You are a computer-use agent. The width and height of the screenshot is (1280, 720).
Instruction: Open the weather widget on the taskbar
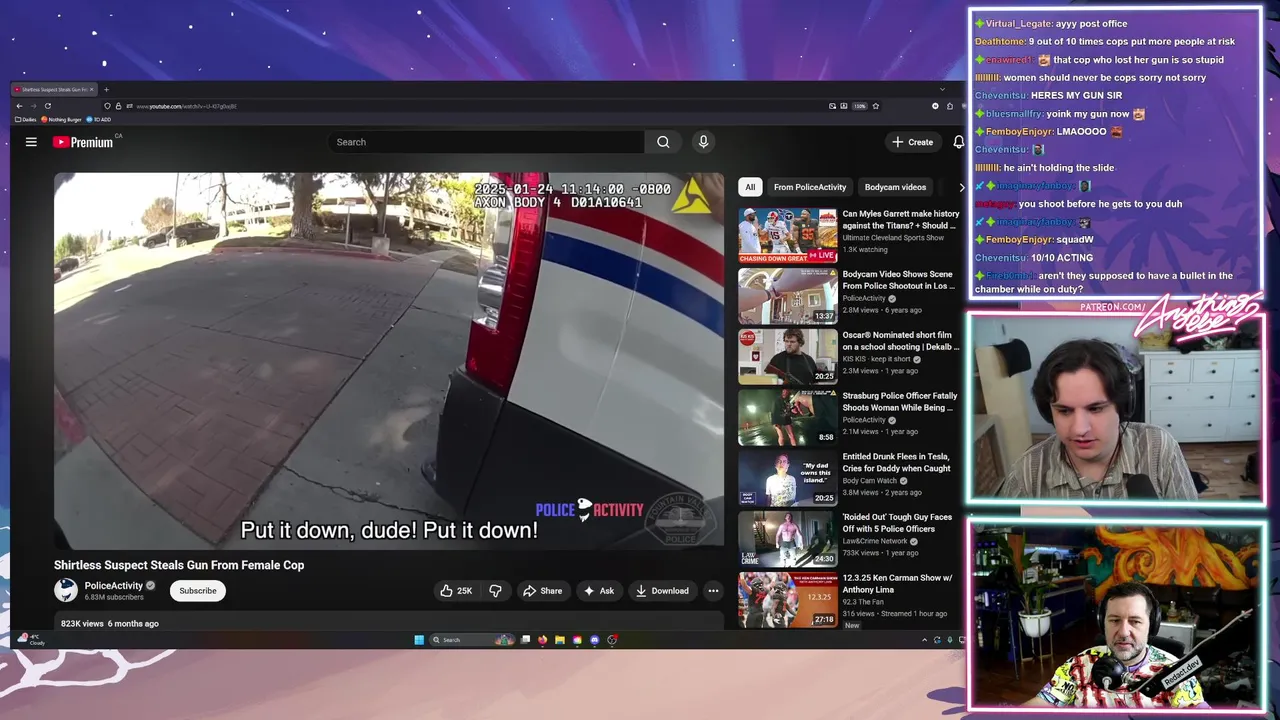(33, 639)
